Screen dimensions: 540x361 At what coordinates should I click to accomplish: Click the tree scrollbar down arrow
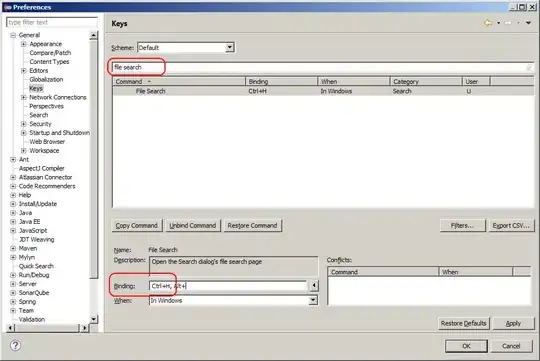click(93, 319)
